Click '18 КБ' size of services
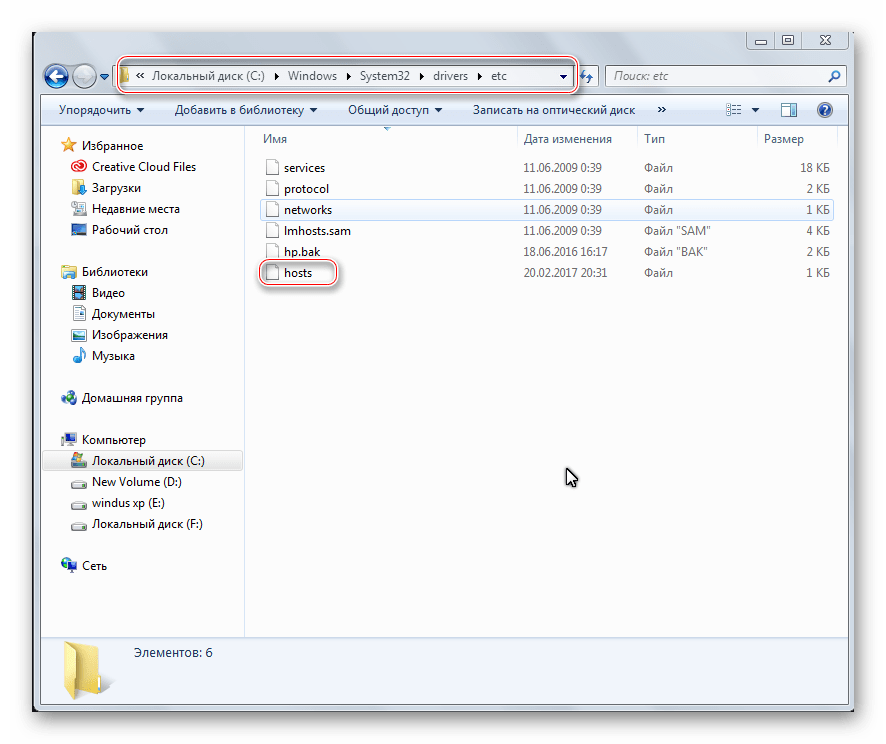Image resolution: width=886 pixels, height=744 pixels. 814,168
